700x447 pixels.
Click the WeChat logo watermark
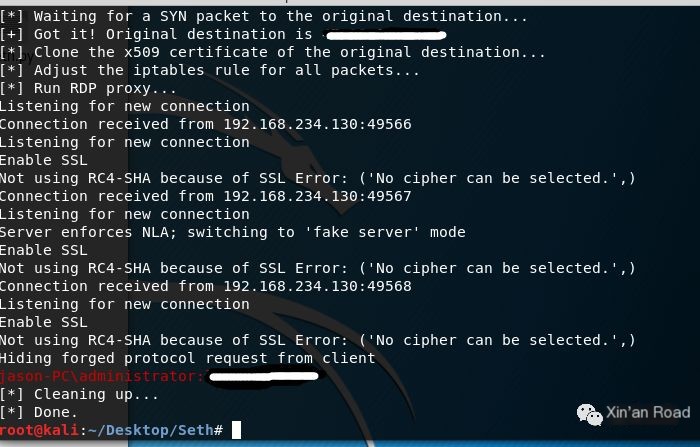tap(590, 414)
